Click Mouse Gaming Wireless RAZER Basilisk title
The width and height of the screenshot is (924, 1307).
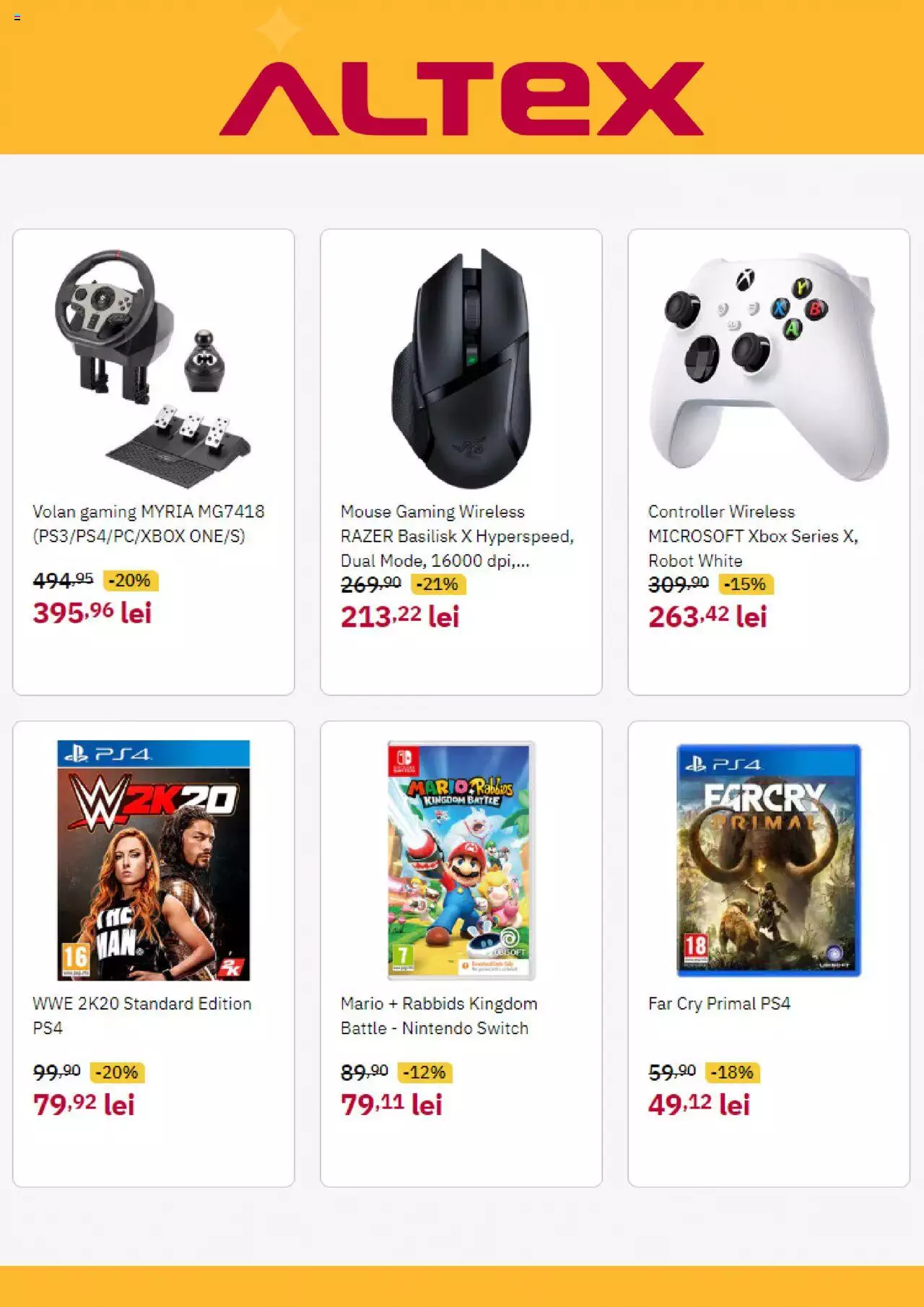click(x=457, y=536)
